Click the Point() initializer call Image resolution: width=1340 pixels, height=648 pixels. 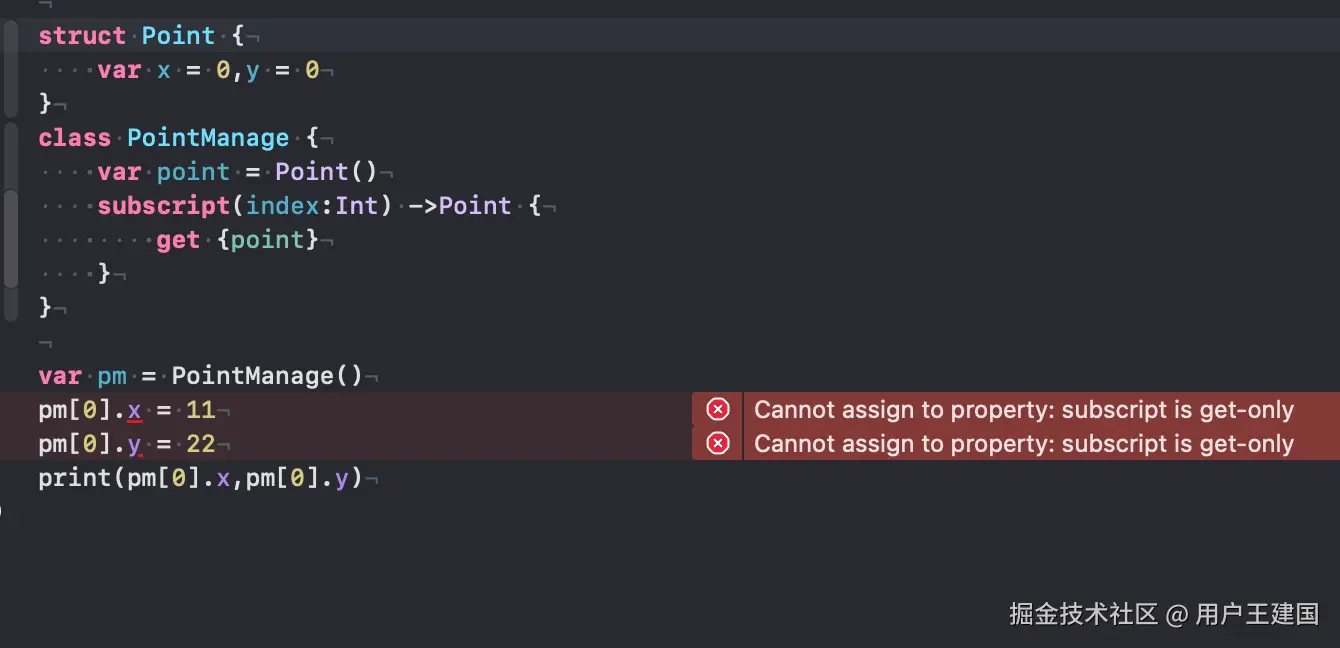326,172
